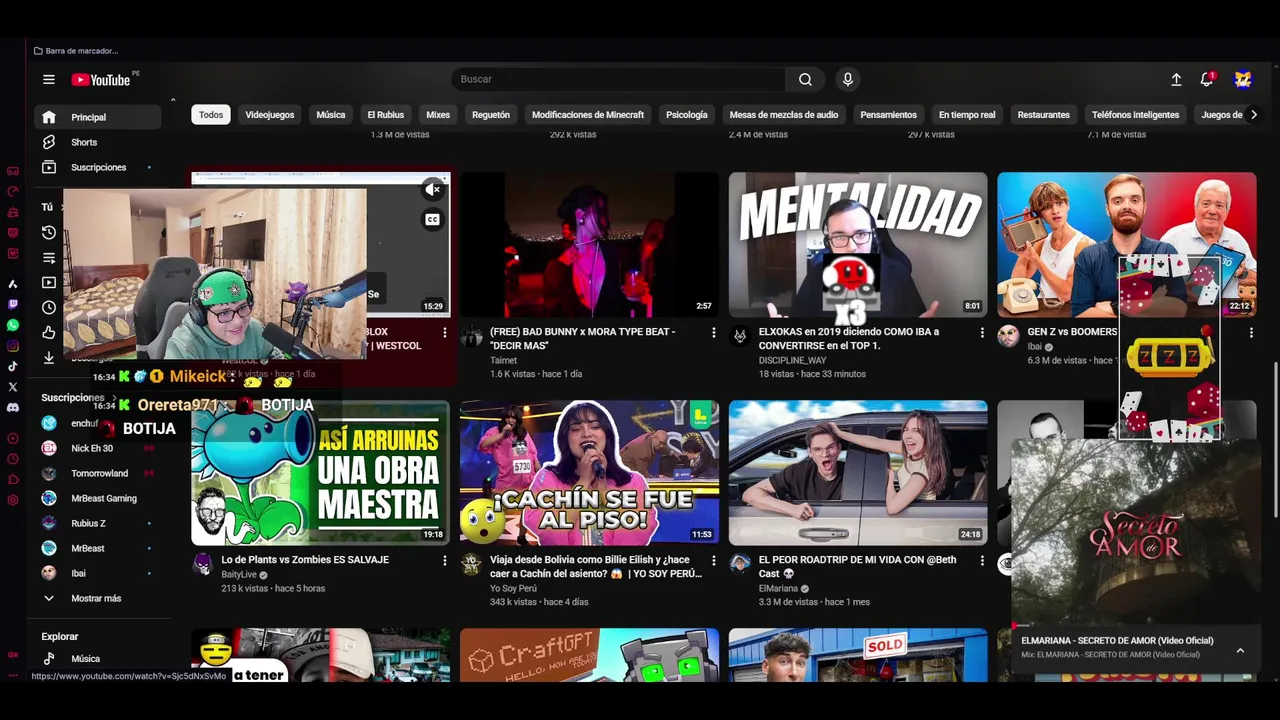Select the Todos filter chip
This screenshot has width=1280, height=720.
tap(211, 115)
